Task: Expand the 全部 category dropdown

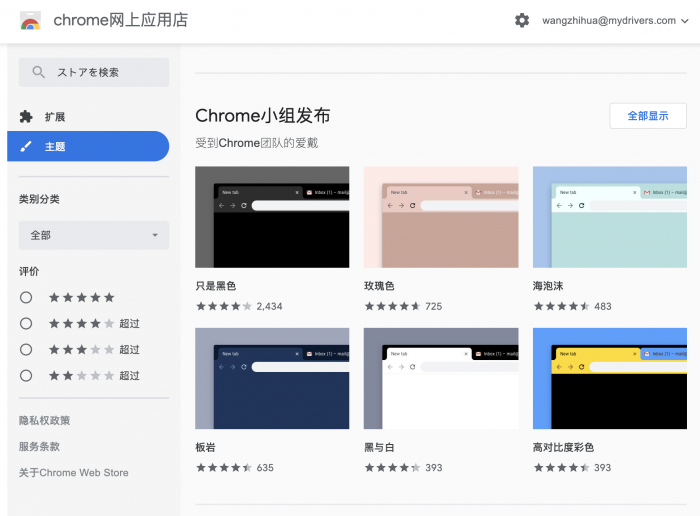Action: (94, 235)
